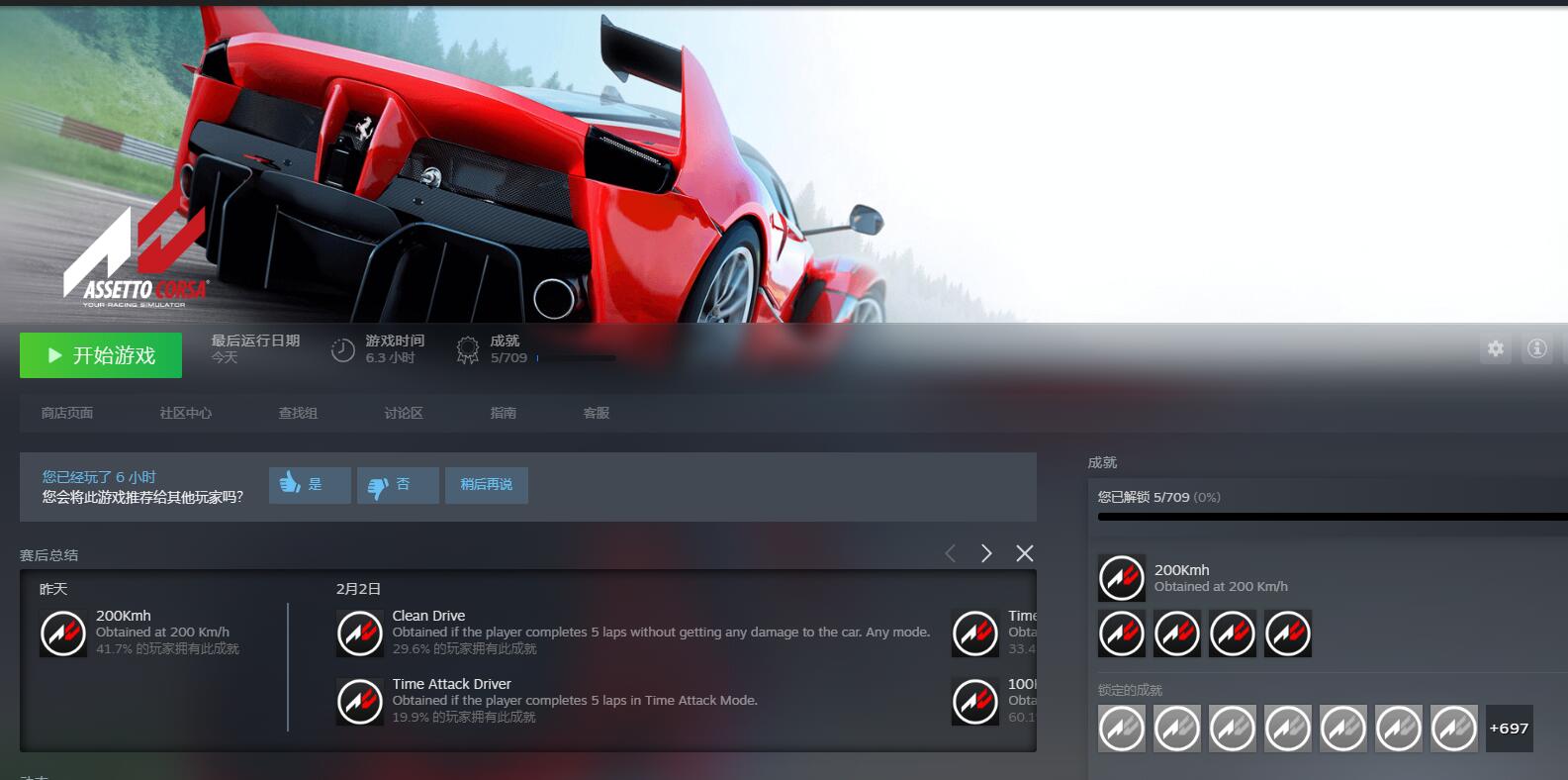Screen dimensions: 1568x780
Task: Click first locked achievement icon
Action: coord(1122,729)
